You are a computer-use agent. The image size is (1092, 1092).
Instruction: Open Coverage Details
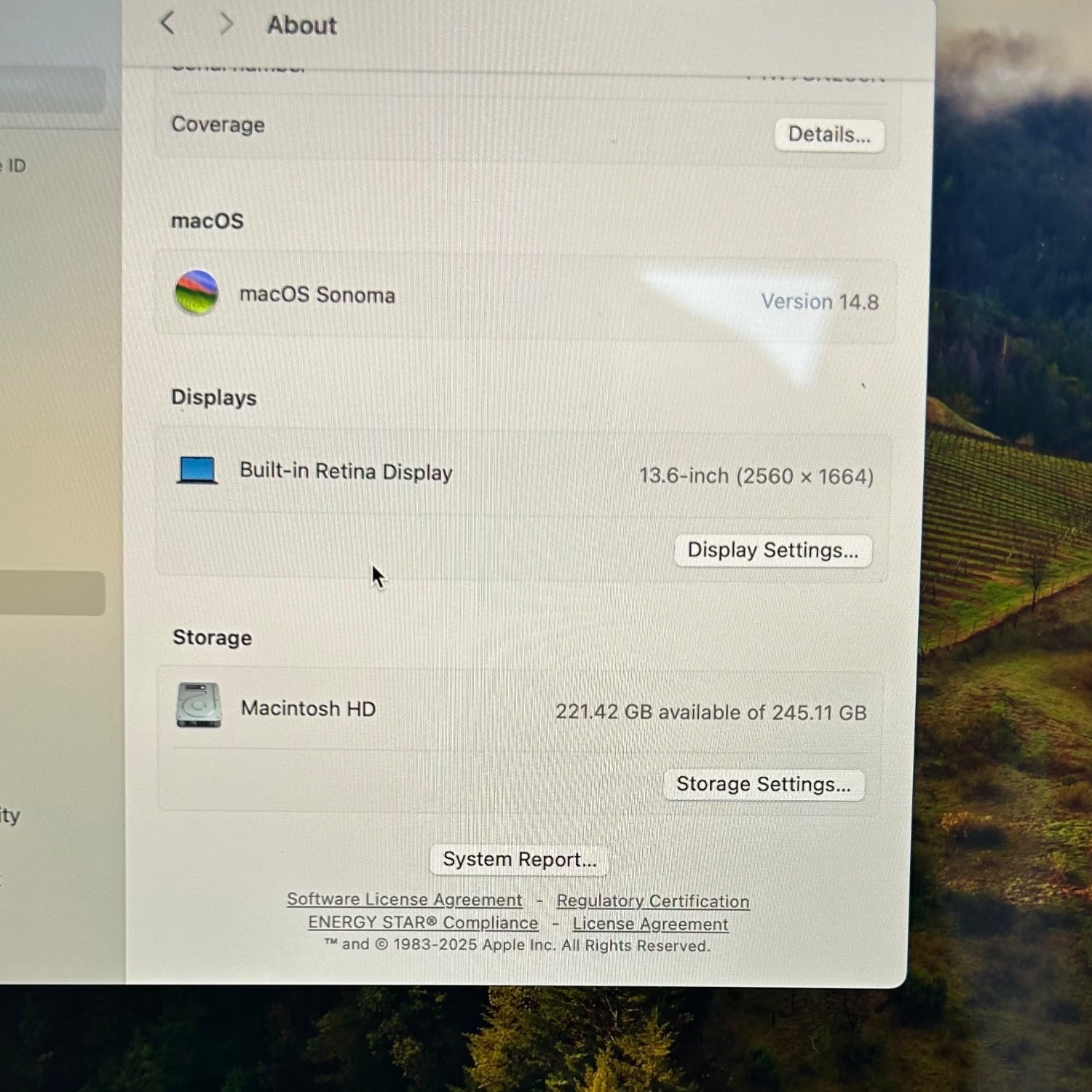[829, 135]
